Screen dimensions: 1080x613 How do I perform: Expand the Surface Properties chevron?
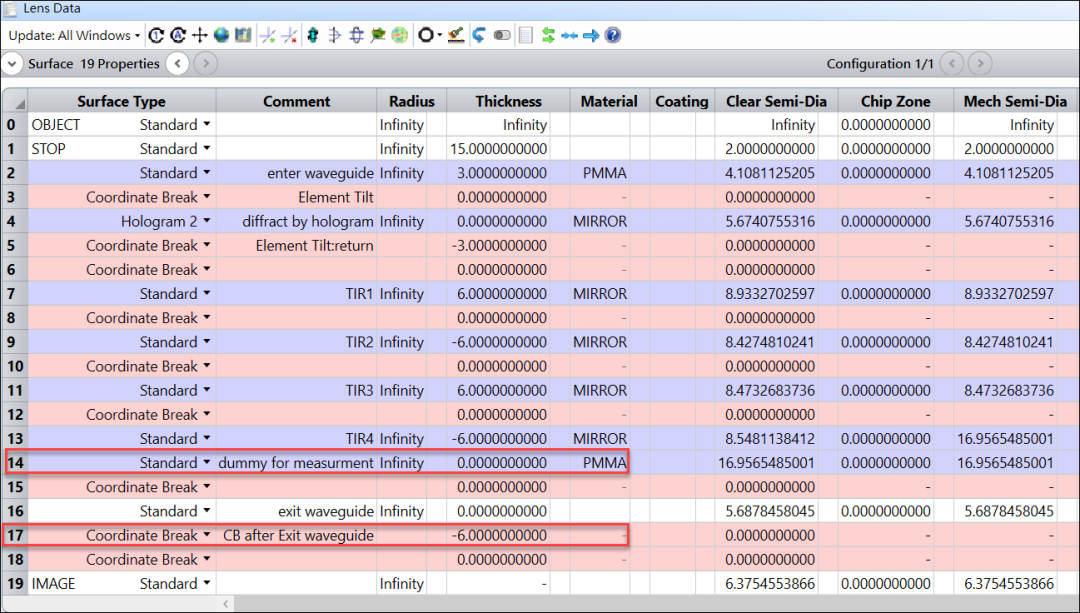coord(13,63)
